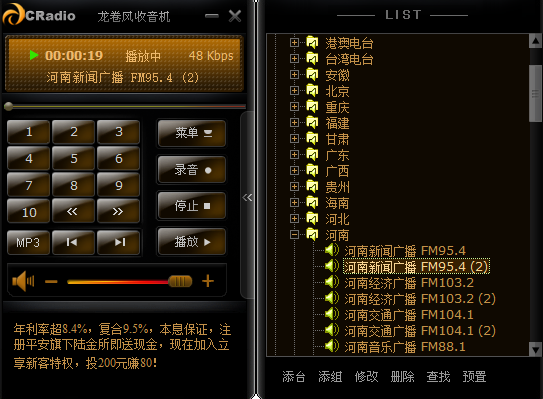The width and height of the screenshot is (543, 399).
Task: Expand the 河北 tree node
Action: click(294, 219)
